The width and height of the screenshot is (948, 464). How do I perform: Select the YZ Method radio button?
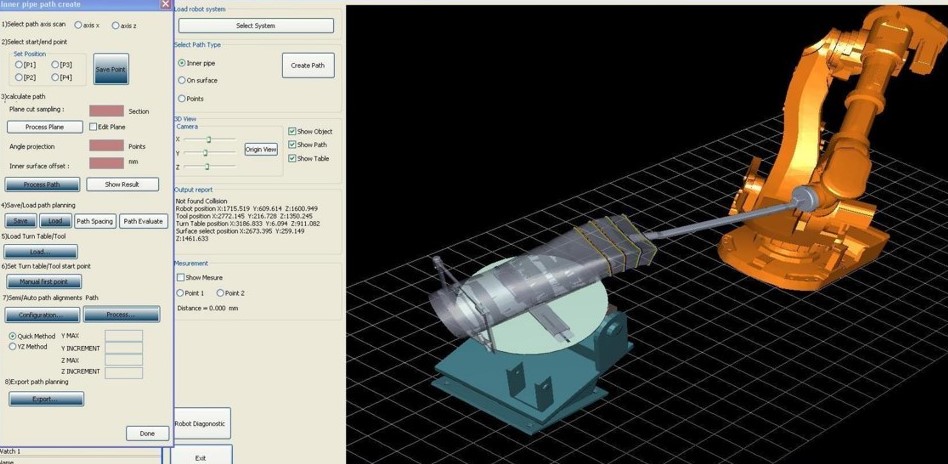pos(13,347)
